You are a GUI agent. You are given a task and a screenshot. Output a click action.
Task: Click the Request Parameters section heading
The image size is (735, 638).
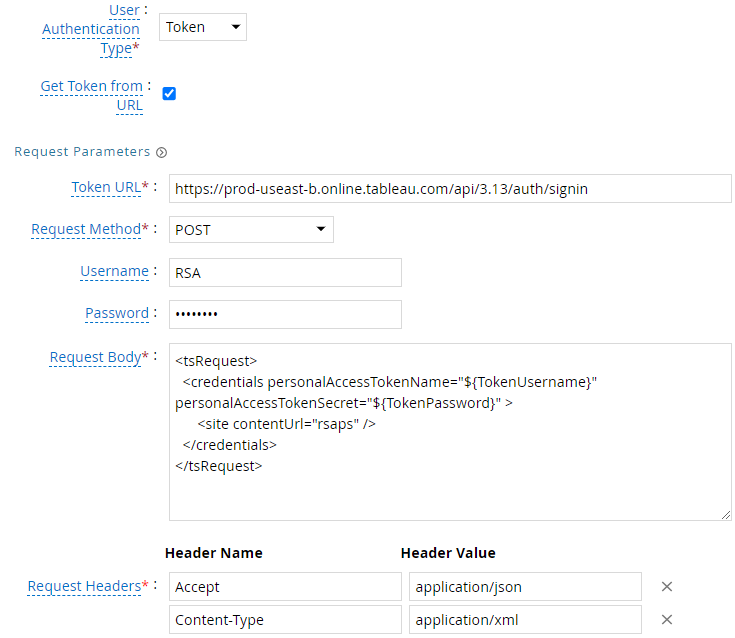click(82, 152)
